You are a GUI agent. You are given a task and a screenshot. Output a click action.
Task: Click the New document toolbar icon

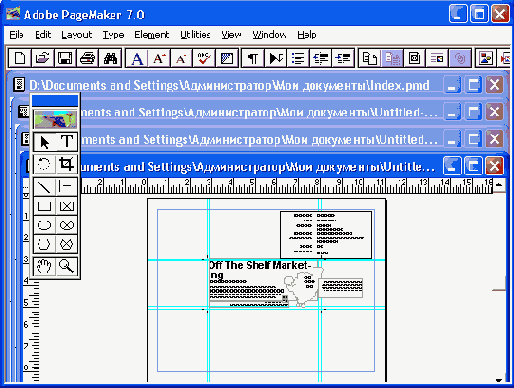point(20,58)
